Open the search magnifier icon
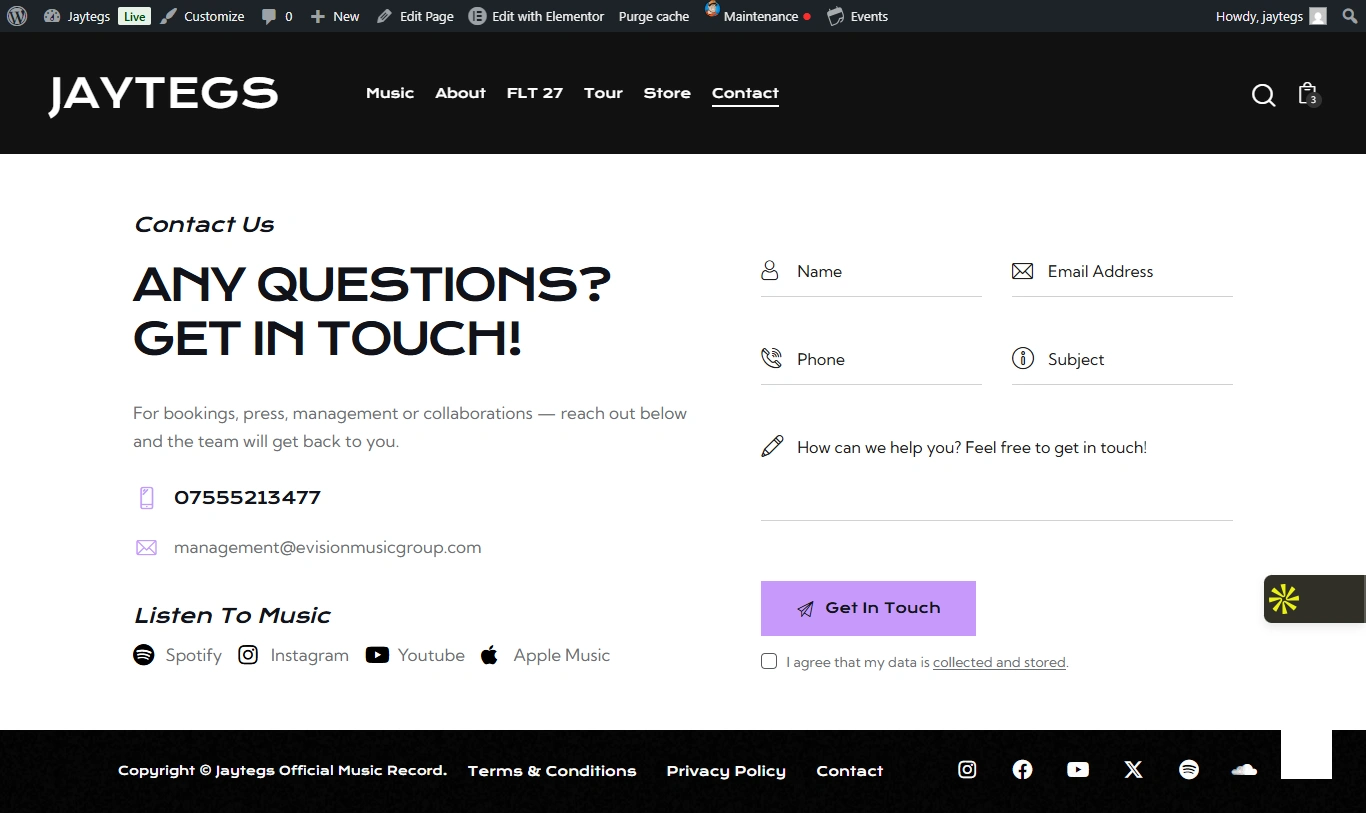This screenshot has height=813, width=1366. 1264,95
